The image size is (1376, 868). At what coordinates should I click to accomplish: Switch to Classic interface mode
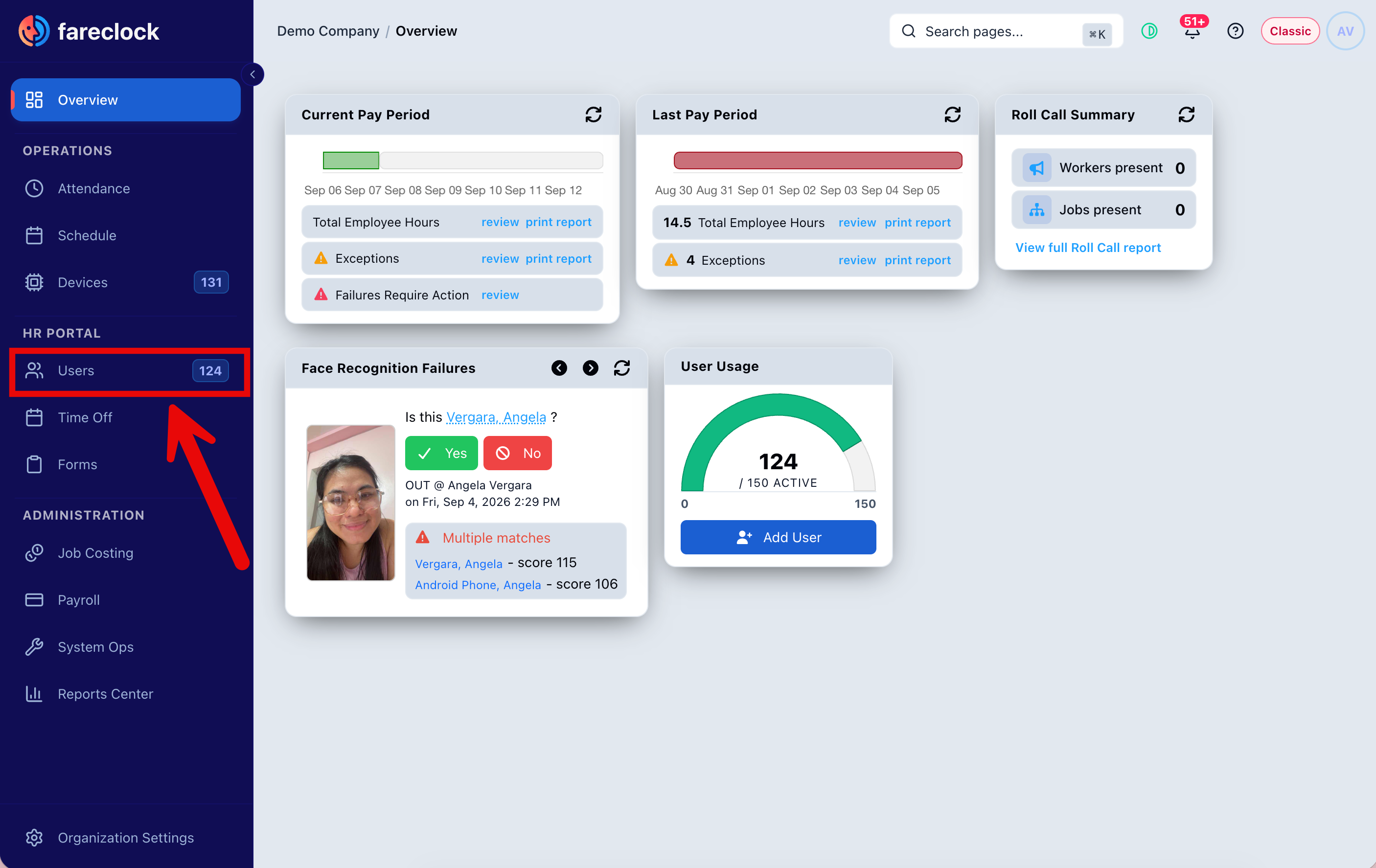click(x=1290, y=31)
